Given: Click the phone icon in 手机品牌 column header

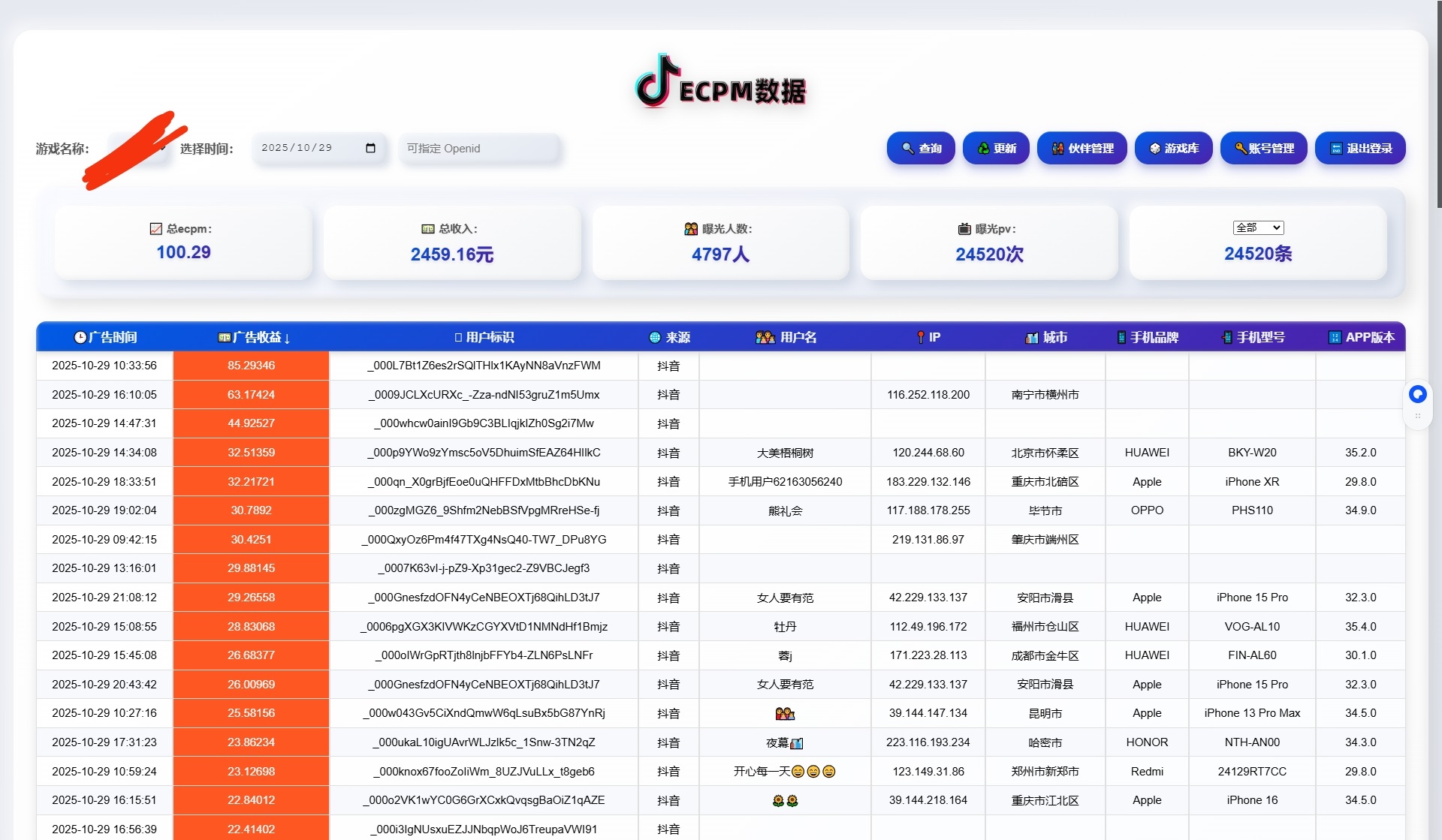Looking at the screenshot, I should [1121, 337].
